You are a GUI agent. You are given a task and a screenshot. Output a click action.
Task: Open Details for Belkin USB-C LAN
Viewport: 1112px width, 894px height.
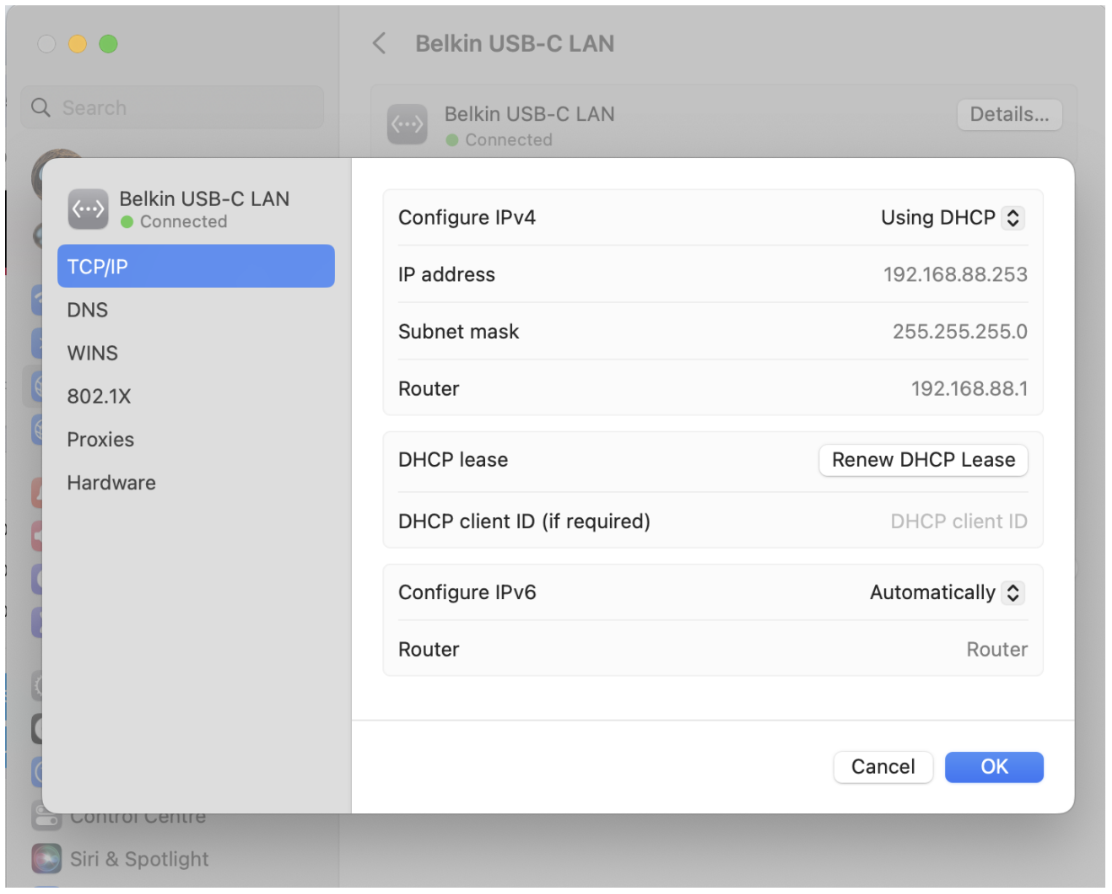pyautogui.click(x=1009, y=114)
